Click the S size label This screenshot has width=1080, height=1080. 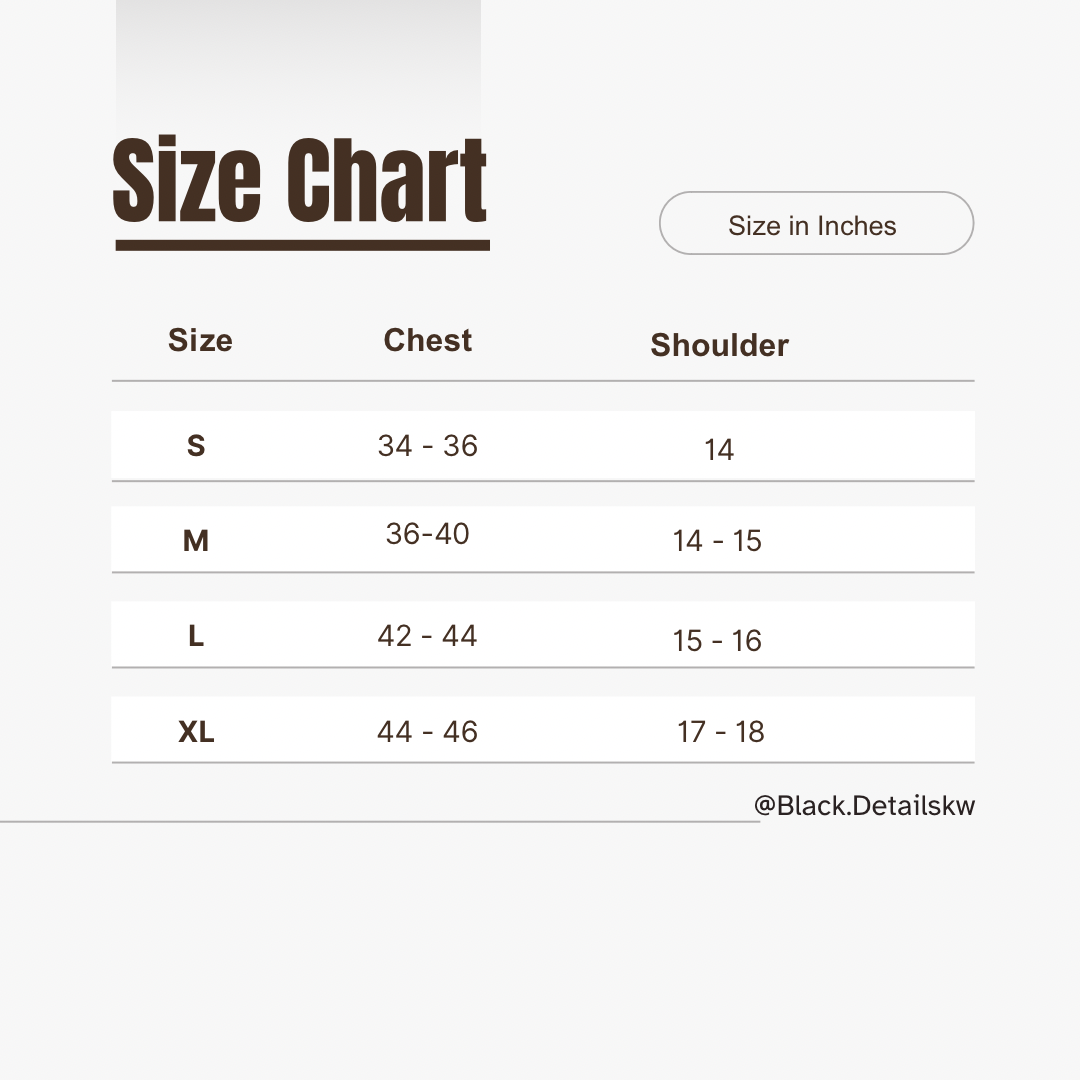pos(196,446)
